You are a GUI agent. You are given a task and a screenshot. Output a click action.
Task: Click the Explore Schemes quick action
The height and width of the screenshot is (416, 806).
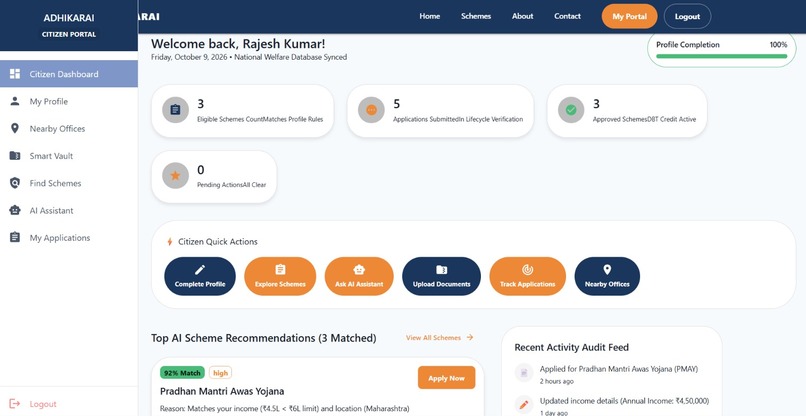[280, 276]
